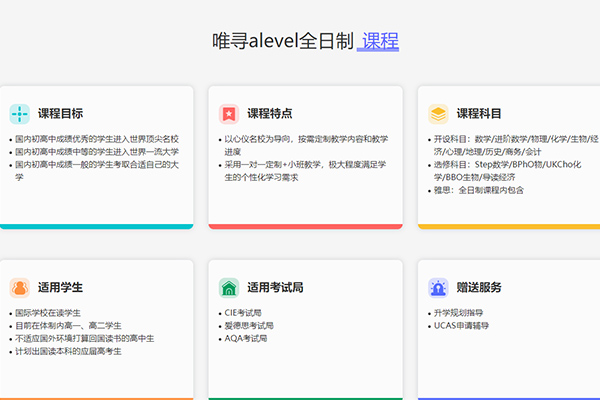Click the bullet 国际学校在读学生
Image resolution: width=600 pixels, height=400 pixels.
(48, 313)
